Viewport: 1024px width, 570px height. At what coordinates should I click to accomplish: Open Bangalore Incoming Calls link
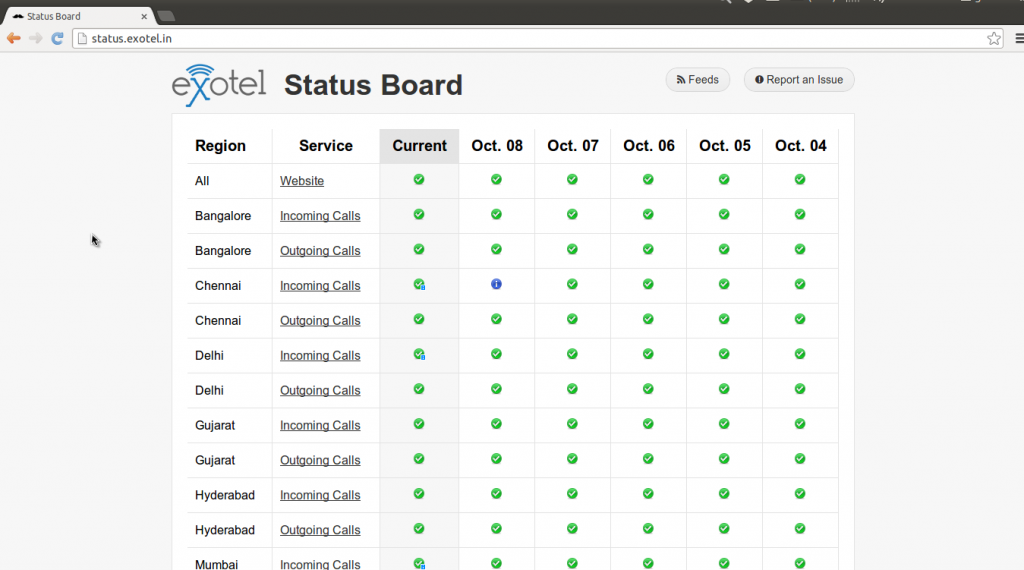point(320,215)
